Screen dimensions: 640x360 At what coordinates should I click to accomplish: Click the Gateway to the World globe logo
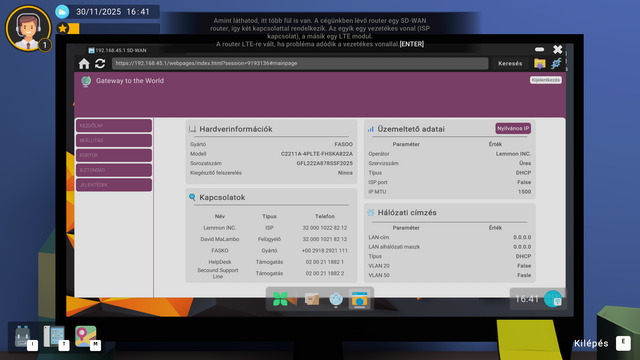(x=86, y=81)
